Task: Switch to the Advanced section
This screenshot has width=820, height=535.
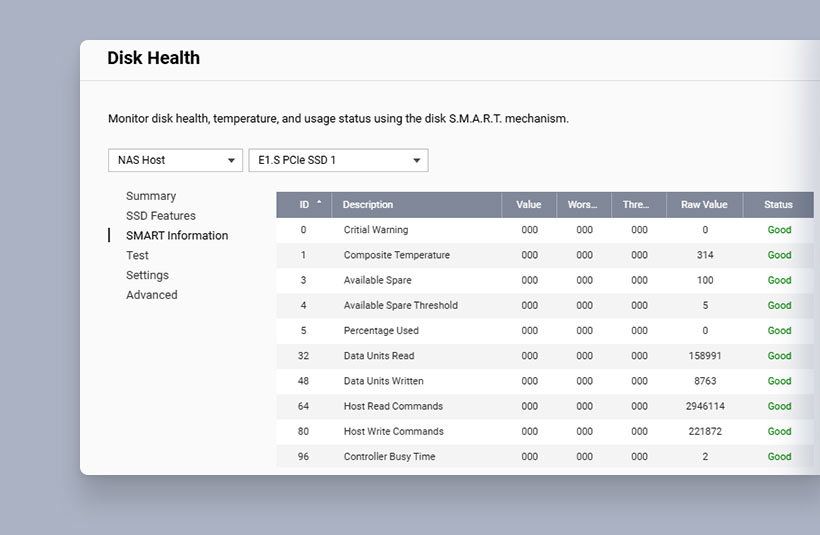Action: click(152, 295)
